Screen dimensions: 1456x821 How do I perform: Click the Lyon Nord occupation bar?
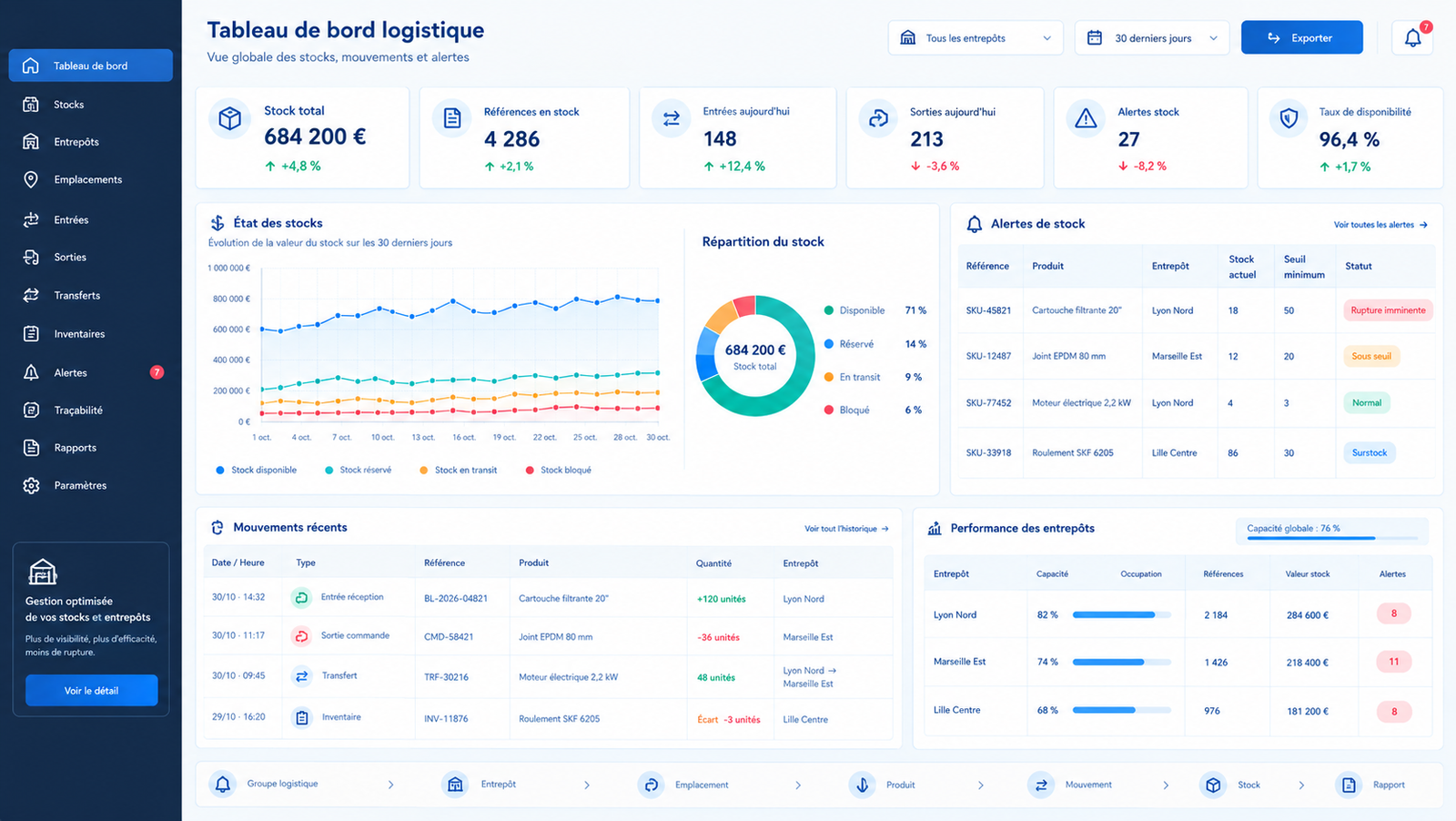pyautogui.click(x=1121, y=615)
